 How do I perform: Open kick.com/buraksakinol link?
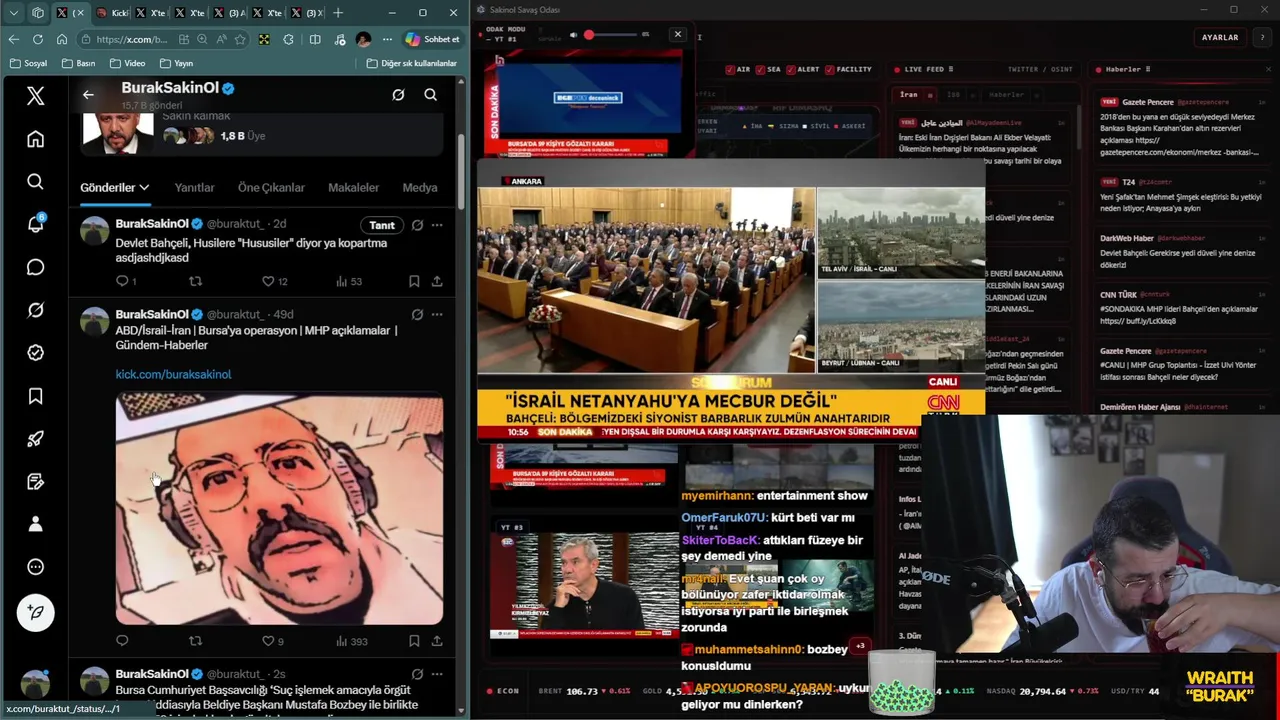click(x=173, y=374)
